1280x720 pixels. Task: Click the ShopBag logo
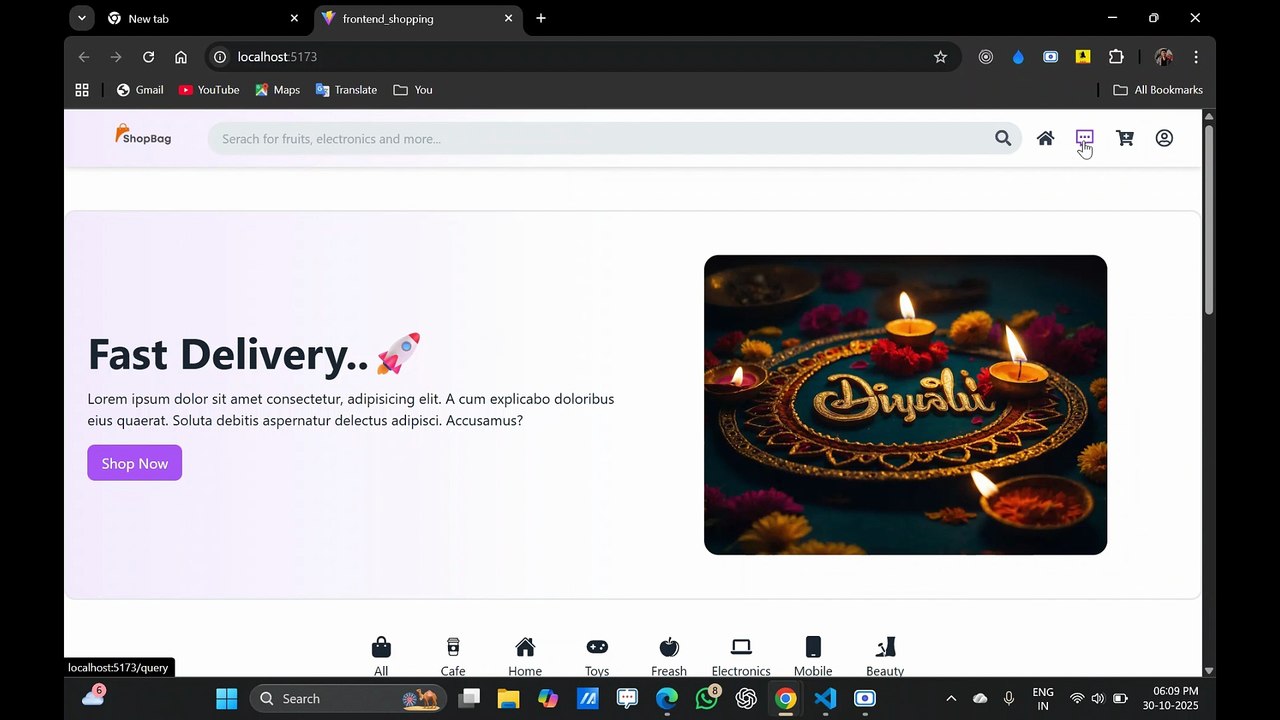click(143, 136)
